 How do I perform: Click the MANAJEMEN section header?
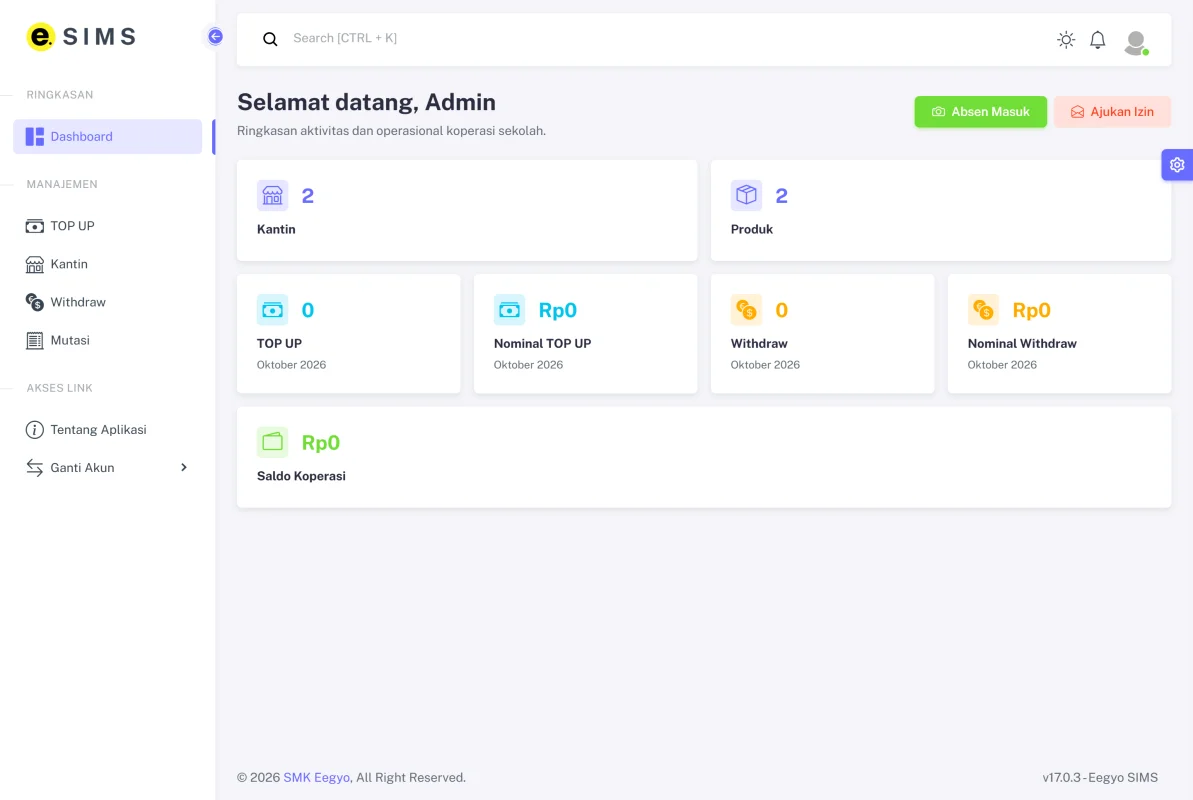pos(62,184)
